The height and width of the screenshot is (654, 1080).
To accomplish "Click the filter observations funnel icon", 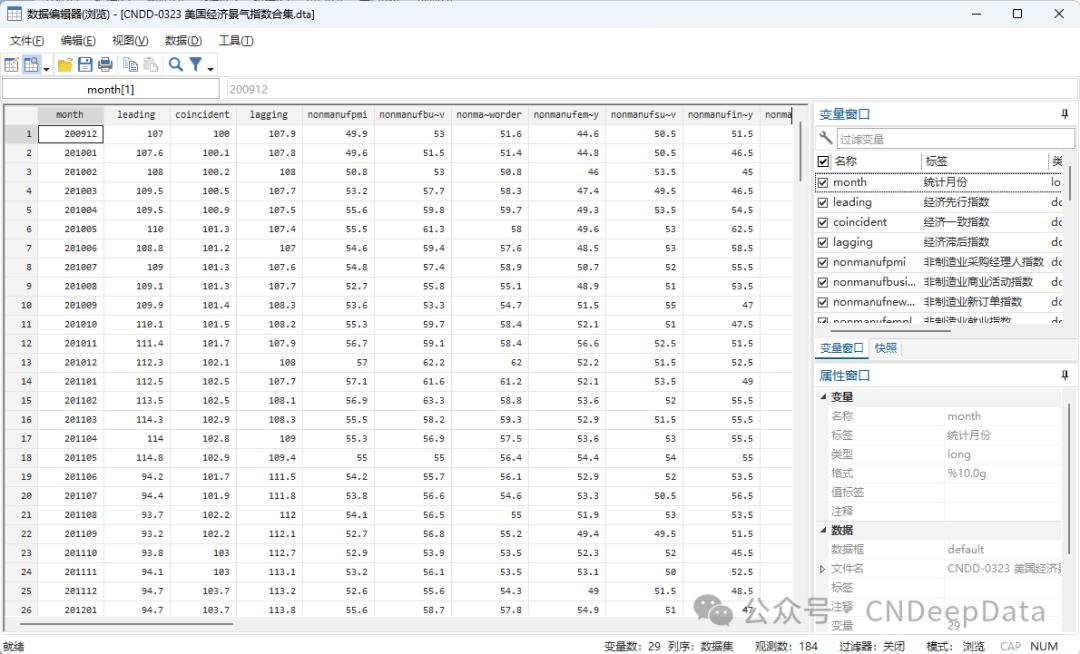I will click(196, 65).
